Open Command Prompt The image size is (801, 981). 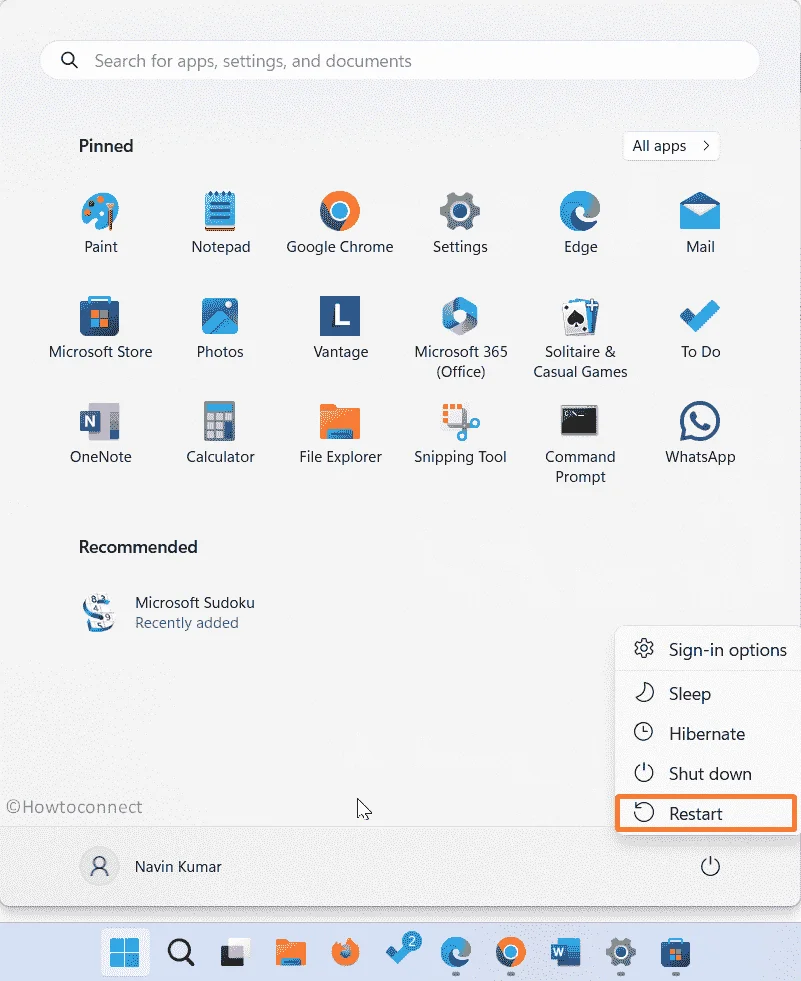[580, 443]
